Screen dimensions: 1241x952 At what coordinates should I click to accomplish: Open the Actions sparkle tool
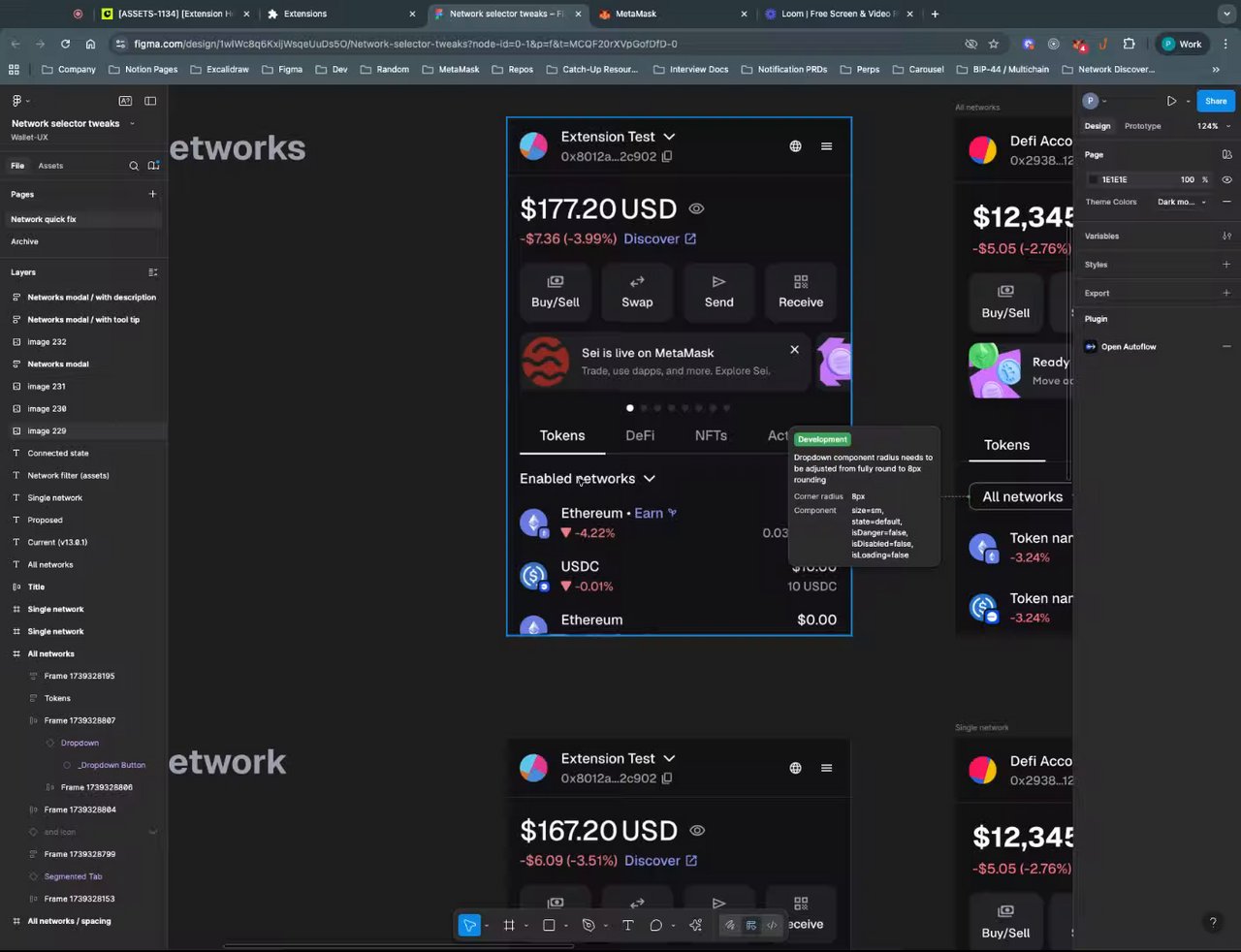coord(695,925)
